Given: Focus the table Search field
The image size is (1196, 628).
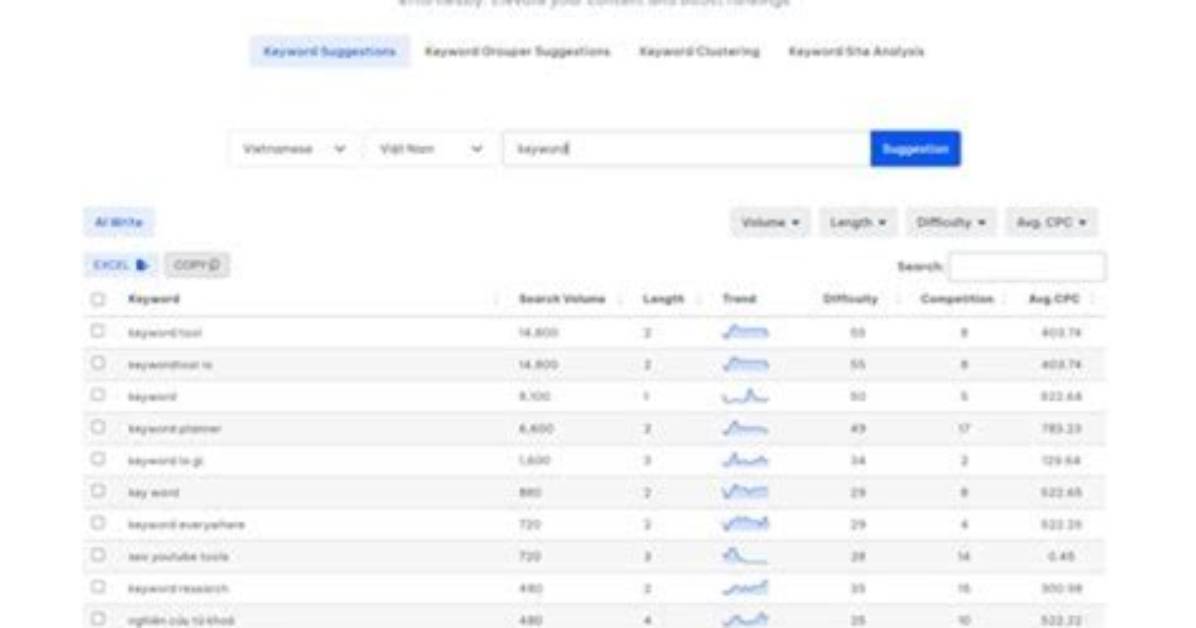Looking at the screenshot, I should (1027, 266).
